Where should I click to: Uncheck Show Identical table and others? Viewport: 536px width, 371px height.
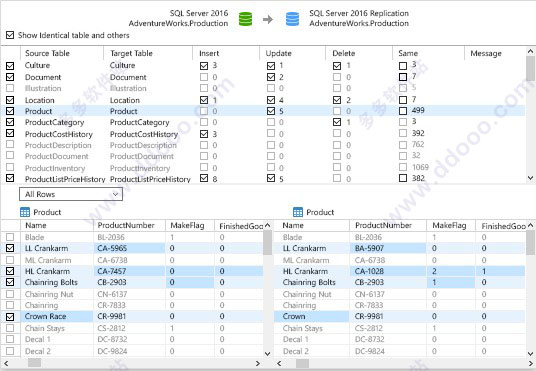10,35
